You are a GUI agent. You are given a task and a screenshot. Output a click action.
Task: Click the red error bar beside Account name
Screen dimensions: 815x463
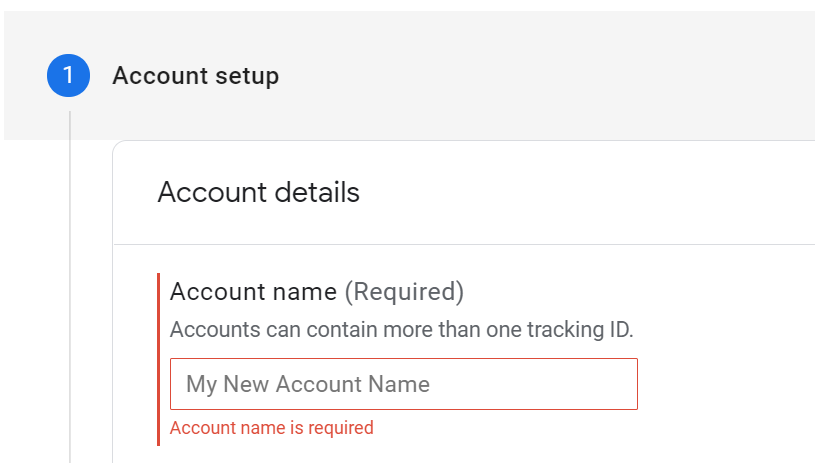[158, 360]
